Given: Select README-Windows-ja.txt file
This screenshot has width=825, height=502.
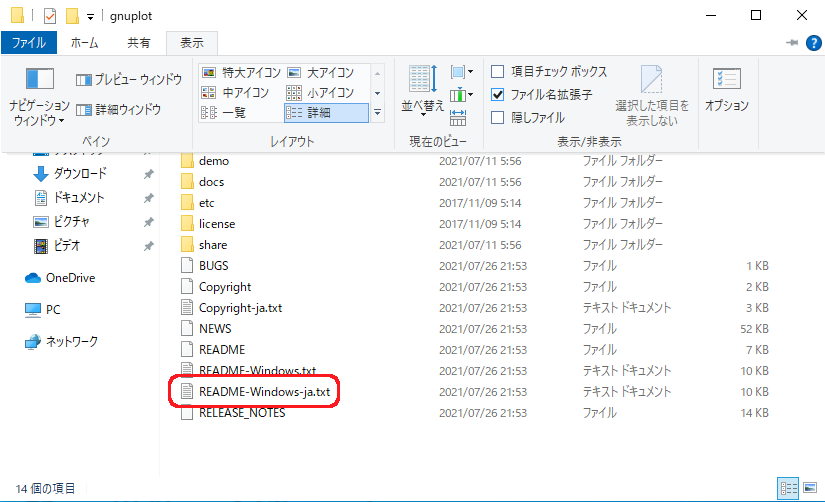Looking at the screenshot, I should tap(264, 392).
